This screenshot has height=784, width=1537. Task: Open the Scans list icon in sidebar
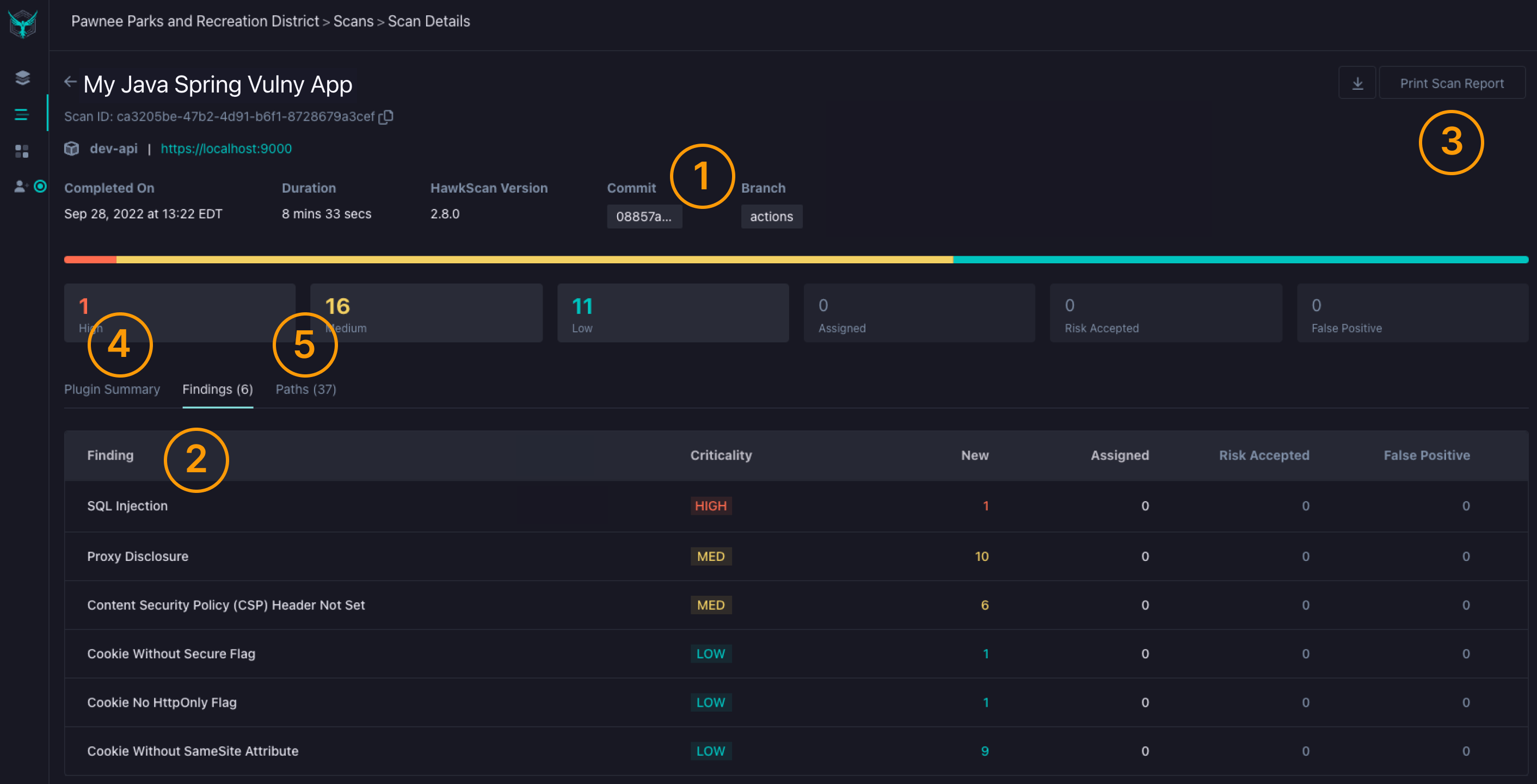click(22, 114)
